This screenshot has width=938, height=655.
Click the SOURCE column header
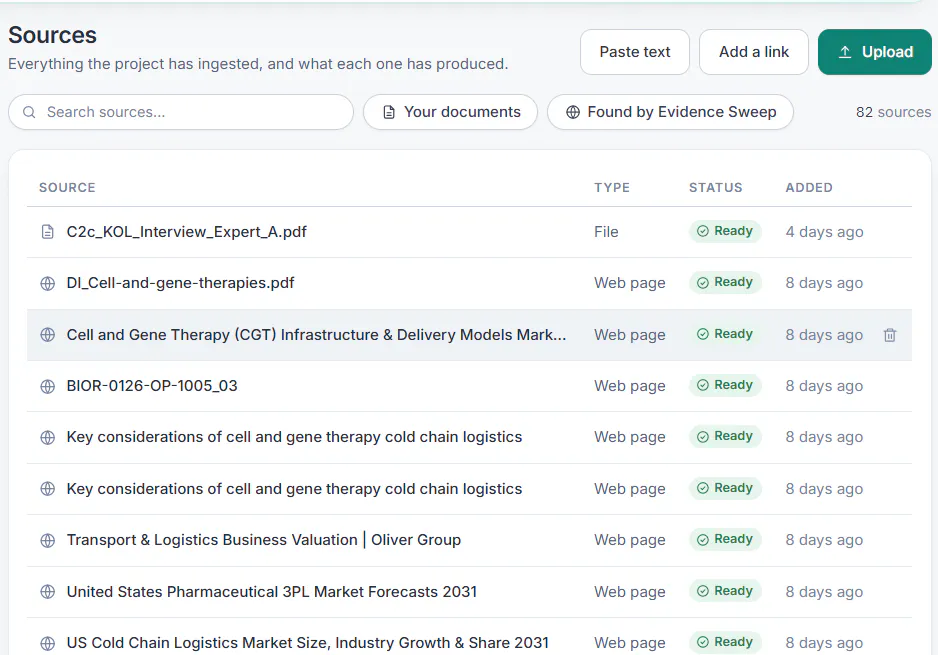[67, 188]
